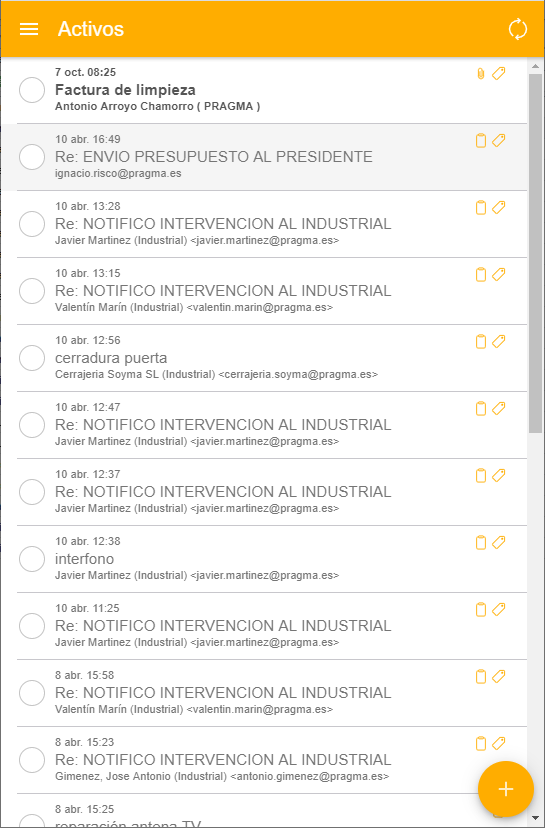This screenshot has height=828, width=545.
Task: Click tag icon on the 10 abr. 11:25 message
Action: (x=499, y=609)
